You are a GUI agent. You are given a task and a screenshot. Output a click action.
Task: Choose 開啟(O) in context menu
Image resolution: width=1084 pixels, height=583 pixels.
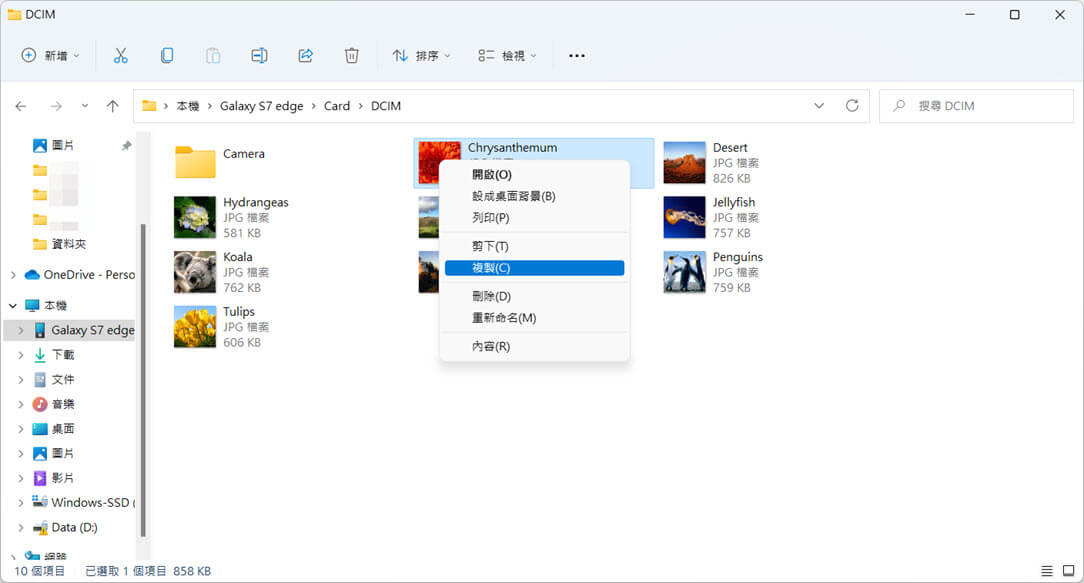point(534,175)
